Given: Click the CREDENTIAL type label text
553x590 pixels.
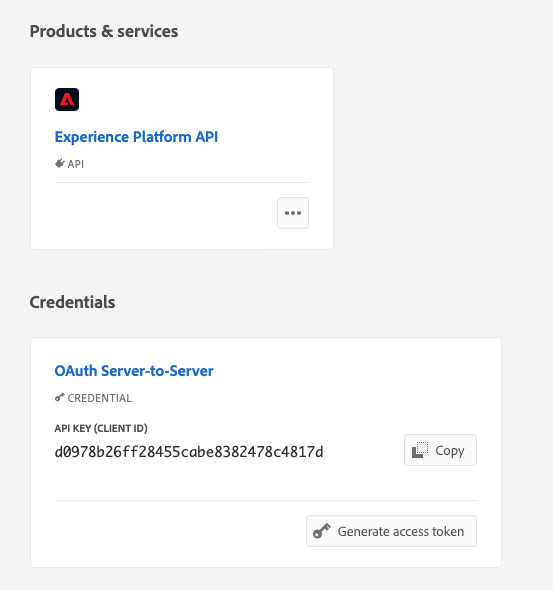Looking at the screenshot, I should pyautogui.click(x=100, y=398).
